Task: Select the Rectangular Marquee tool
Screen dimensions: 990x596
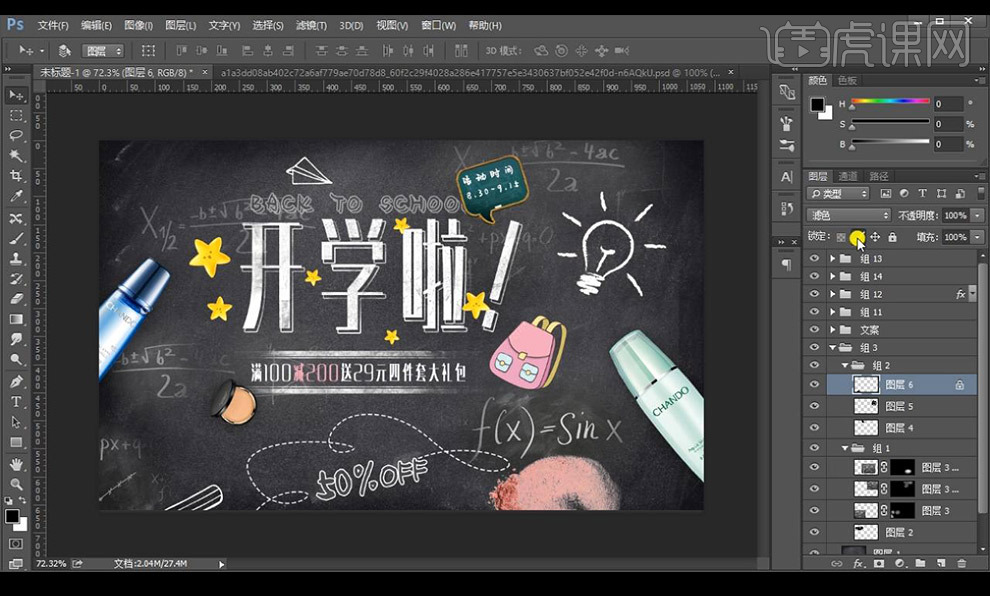Action: coord(16,116)
